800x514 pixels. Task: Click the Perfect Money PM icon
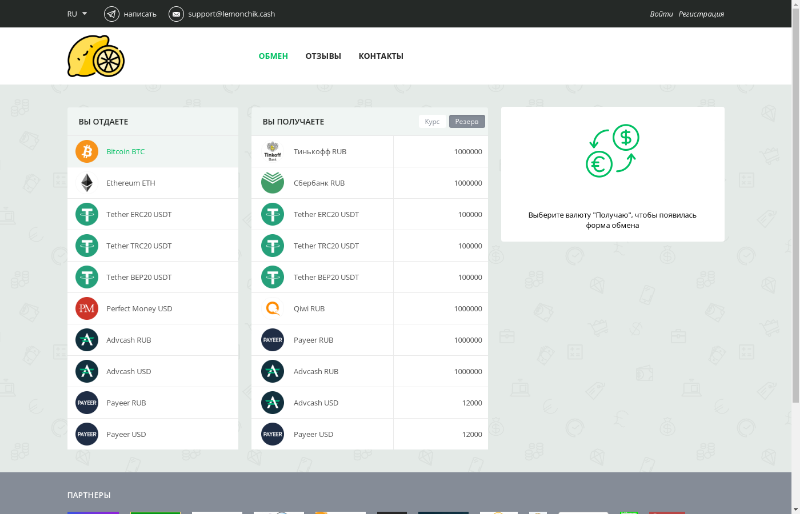[86, 309]
